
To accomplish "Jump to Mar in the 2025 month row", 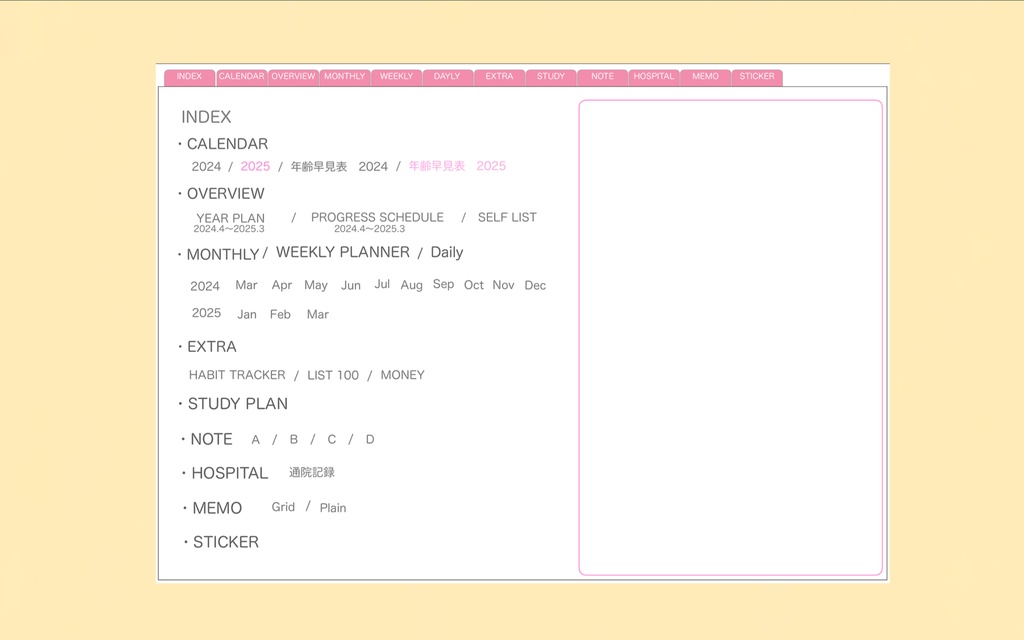I will click(x=317, y=315).
